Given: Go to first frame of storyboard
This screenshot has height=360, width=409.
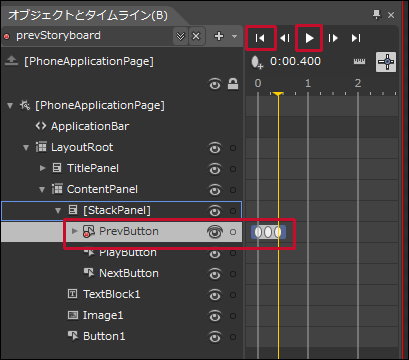Looking at the screenshot, I should coord(260,38).
